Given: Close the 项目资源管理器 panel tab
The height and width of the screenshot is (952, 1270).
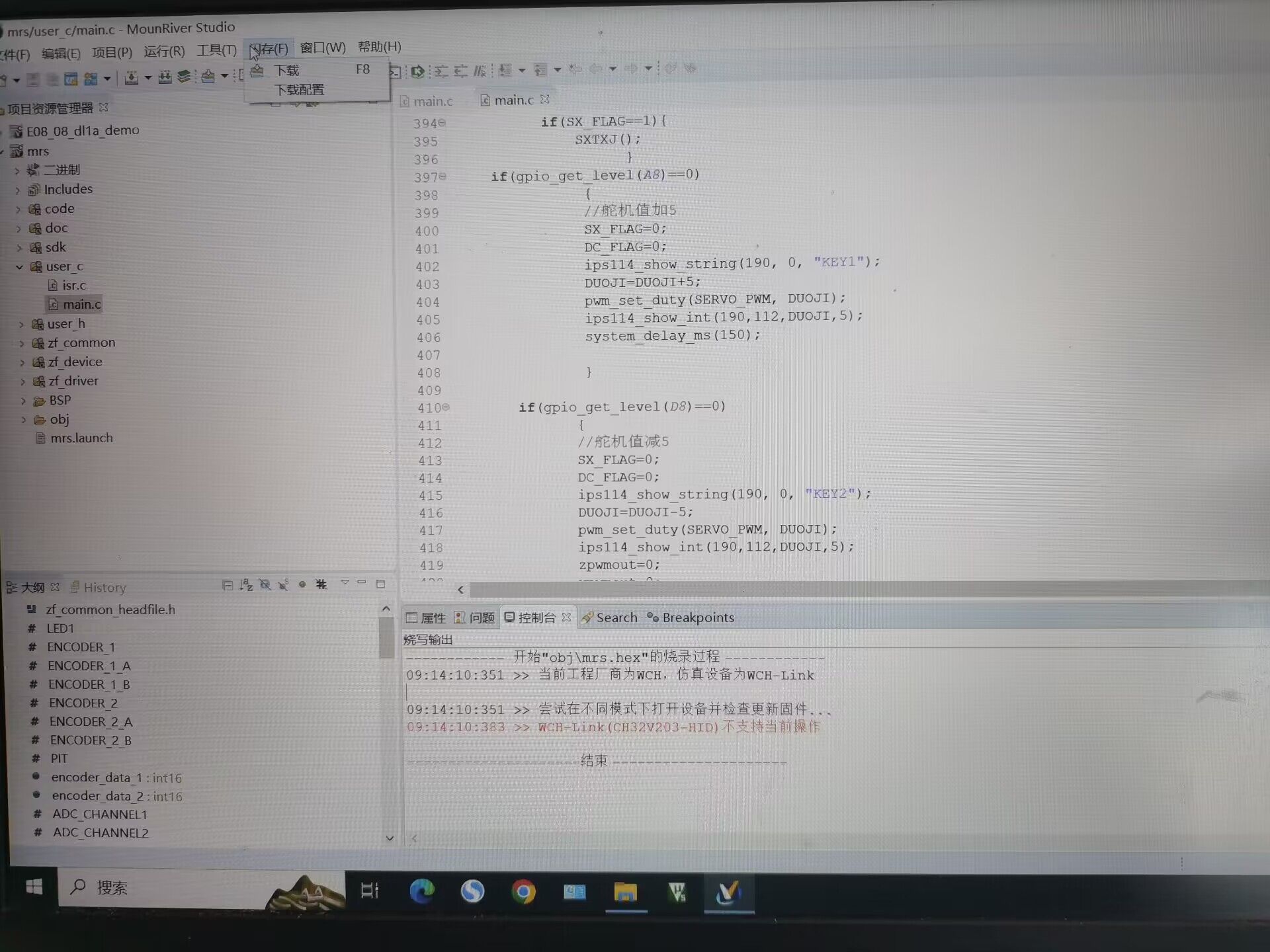Looking at the screenshot, I should (103, 107).
